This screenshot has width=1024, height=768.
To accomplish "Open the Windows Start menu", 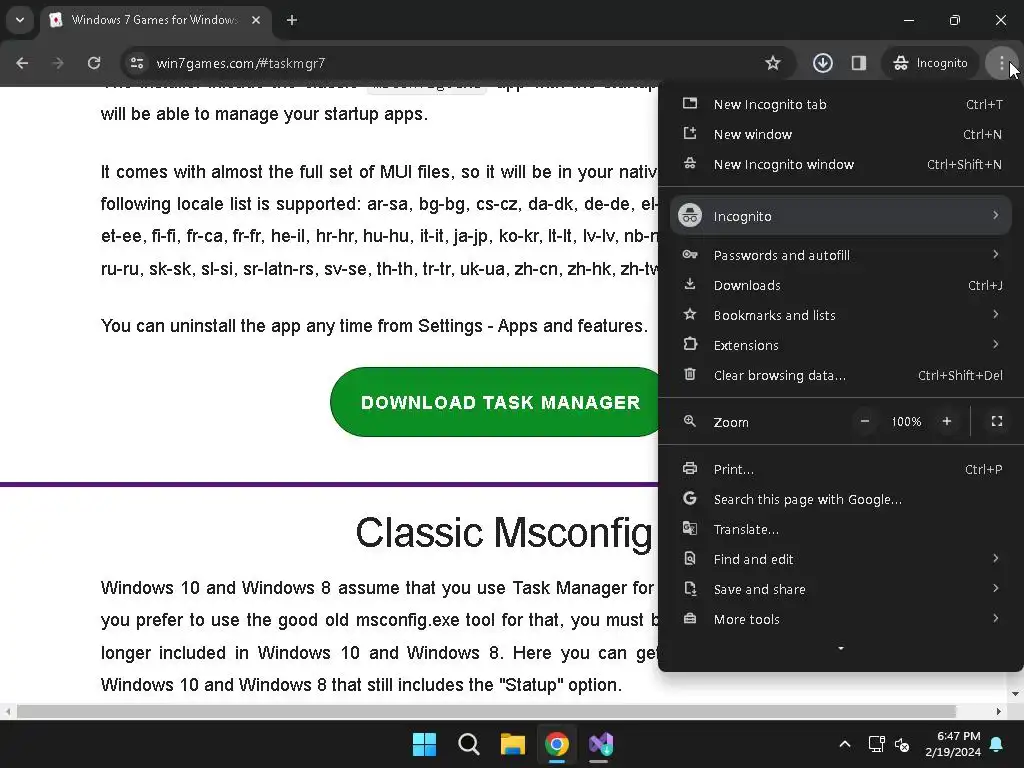I will [x=424, y=744].
